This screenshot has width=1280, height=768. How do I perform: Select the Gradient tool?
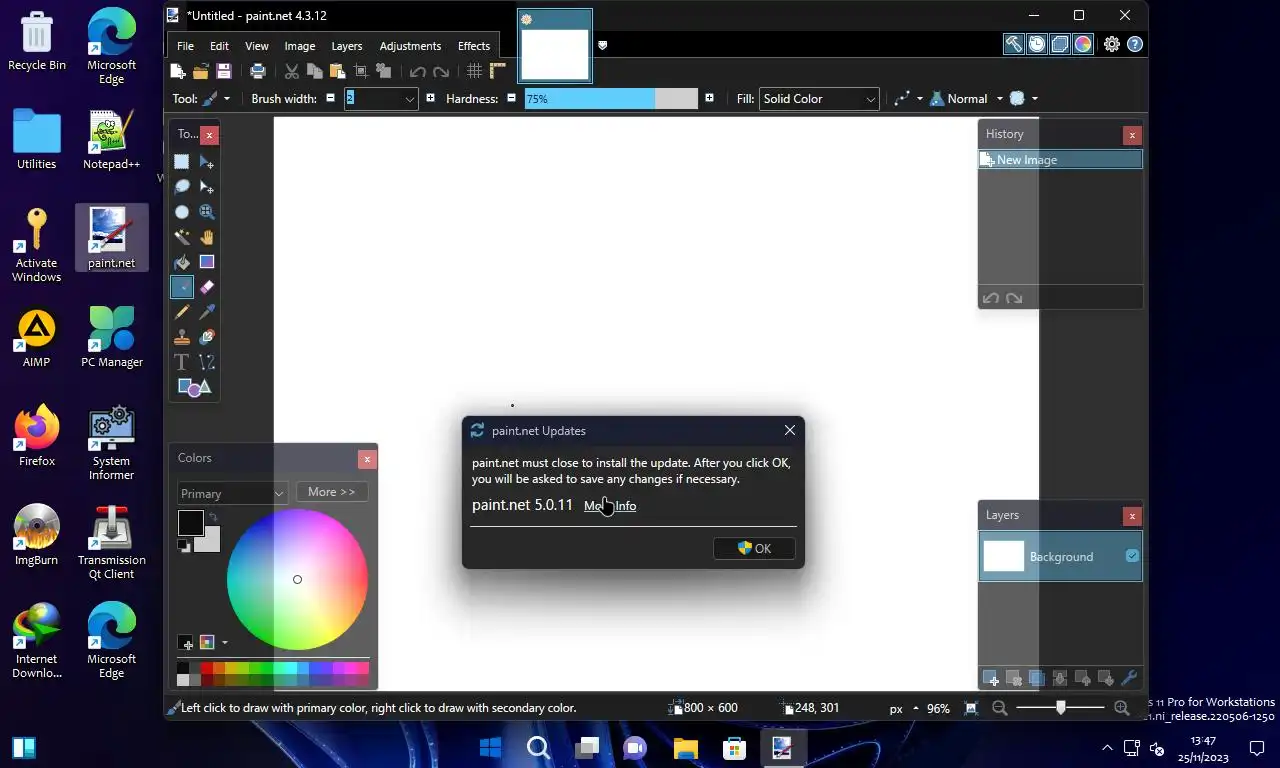coord(207,262)
